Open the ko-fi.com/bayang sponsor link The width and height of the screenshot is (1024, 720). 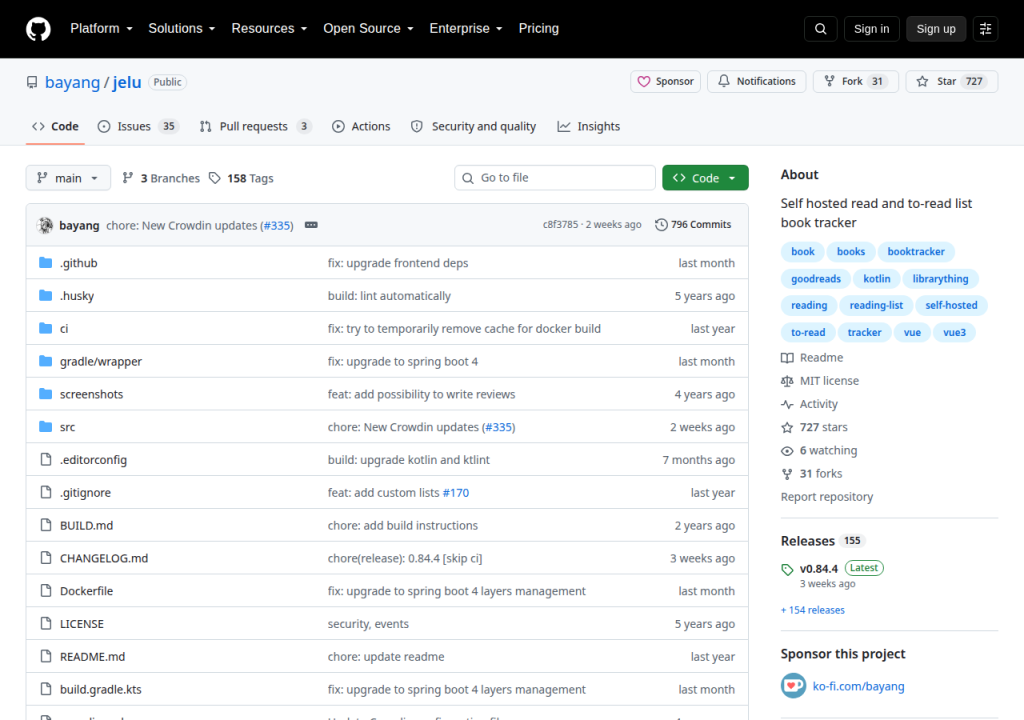[x=858, y=686]
